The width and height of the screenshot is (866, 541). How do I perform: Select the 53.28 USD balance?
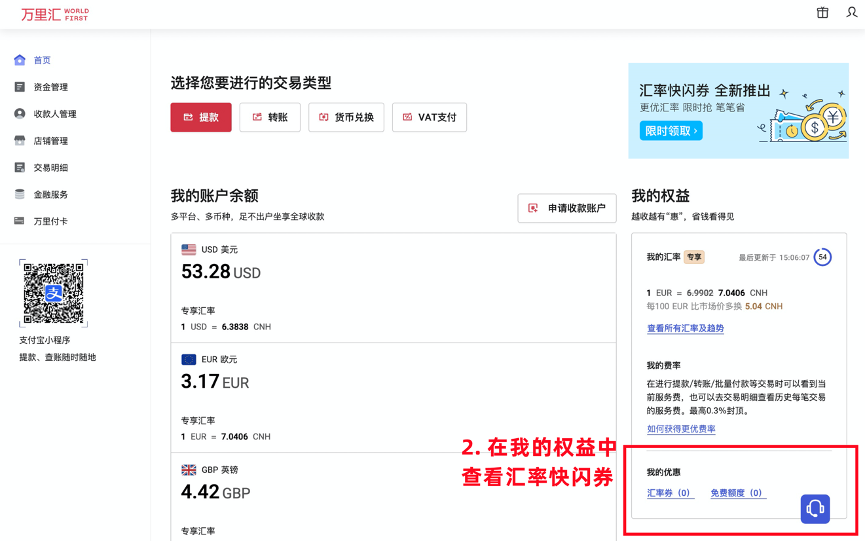(x=221, y=272)
